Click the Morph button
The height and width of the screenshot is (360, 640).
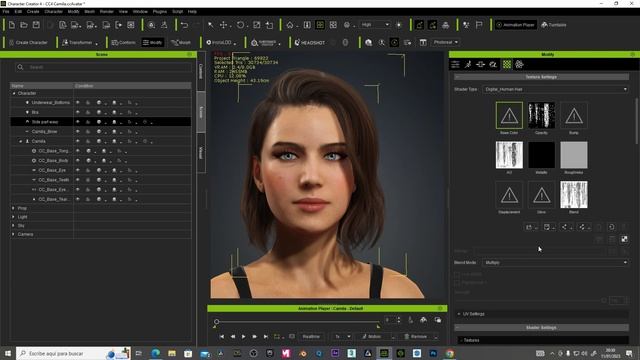(x=181, y=42)
